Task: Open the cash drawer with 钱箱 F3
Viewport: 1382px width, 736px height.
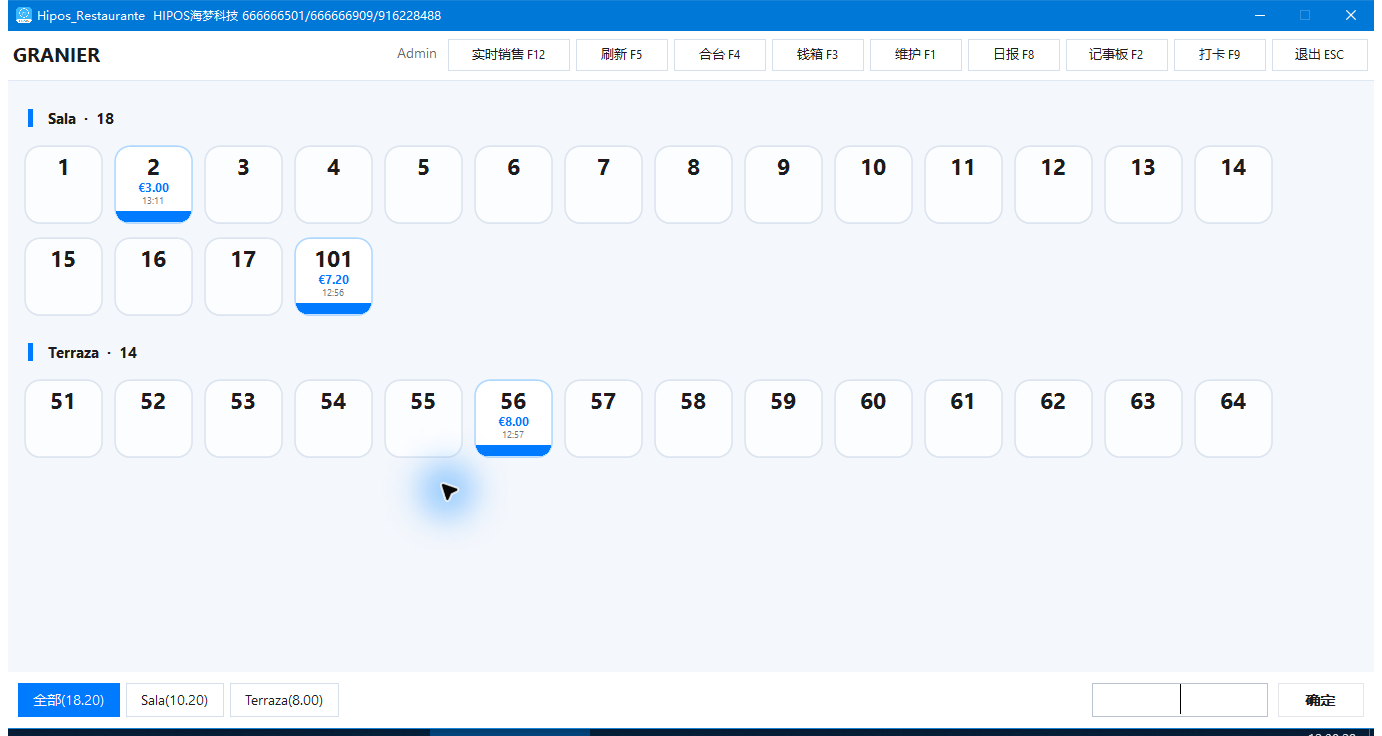Action: [x=818, y=55]
